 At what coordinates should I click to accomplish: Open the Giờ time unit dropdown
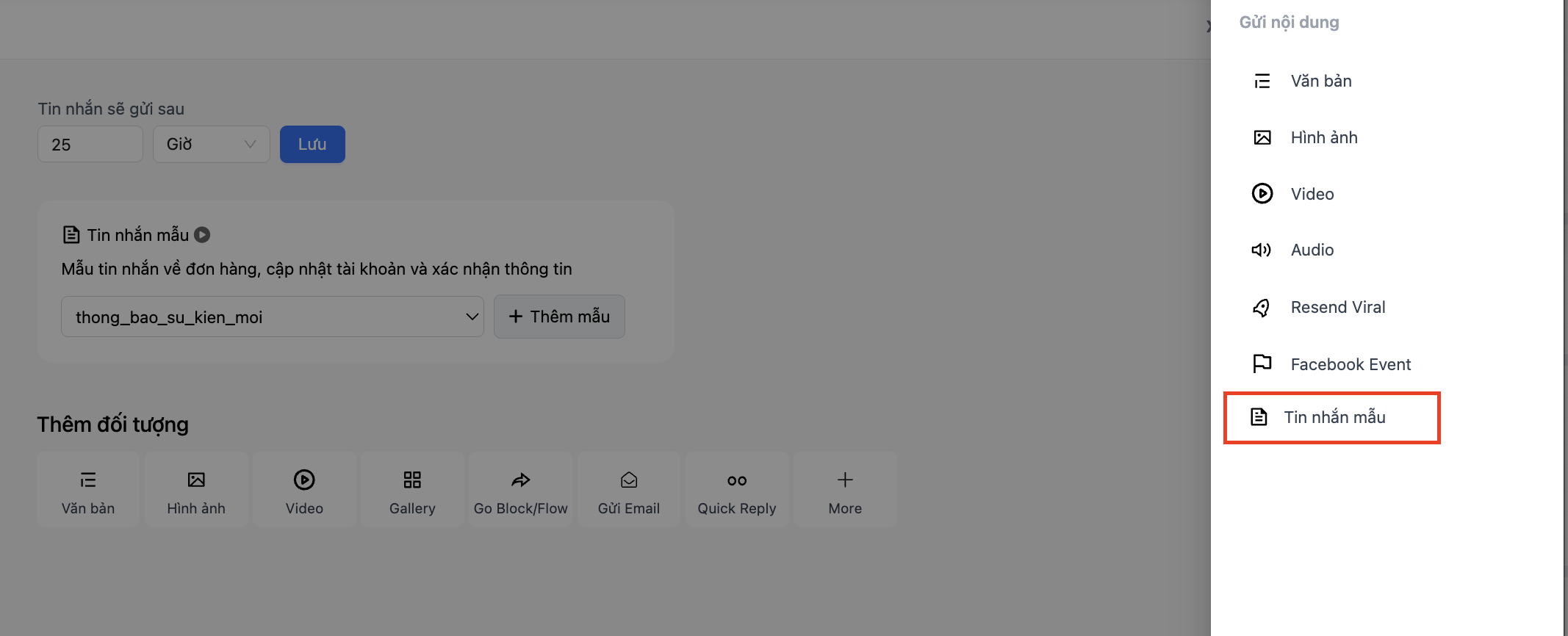tap(211, 145)
